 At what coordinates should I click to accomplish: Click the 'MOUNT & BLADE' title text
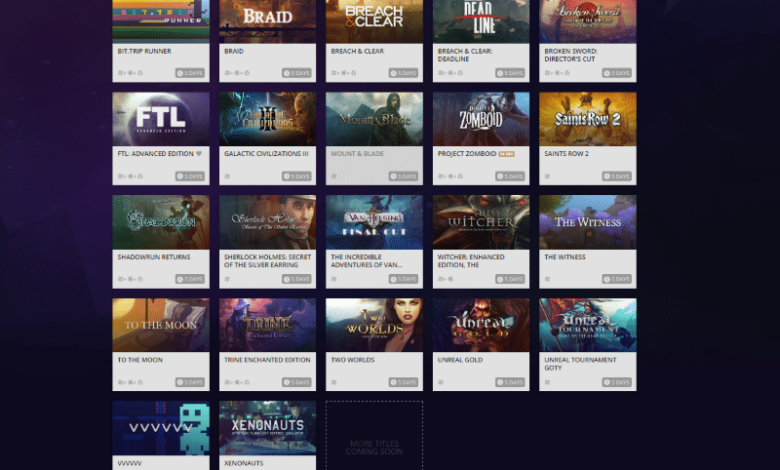[x=357, y=154]
